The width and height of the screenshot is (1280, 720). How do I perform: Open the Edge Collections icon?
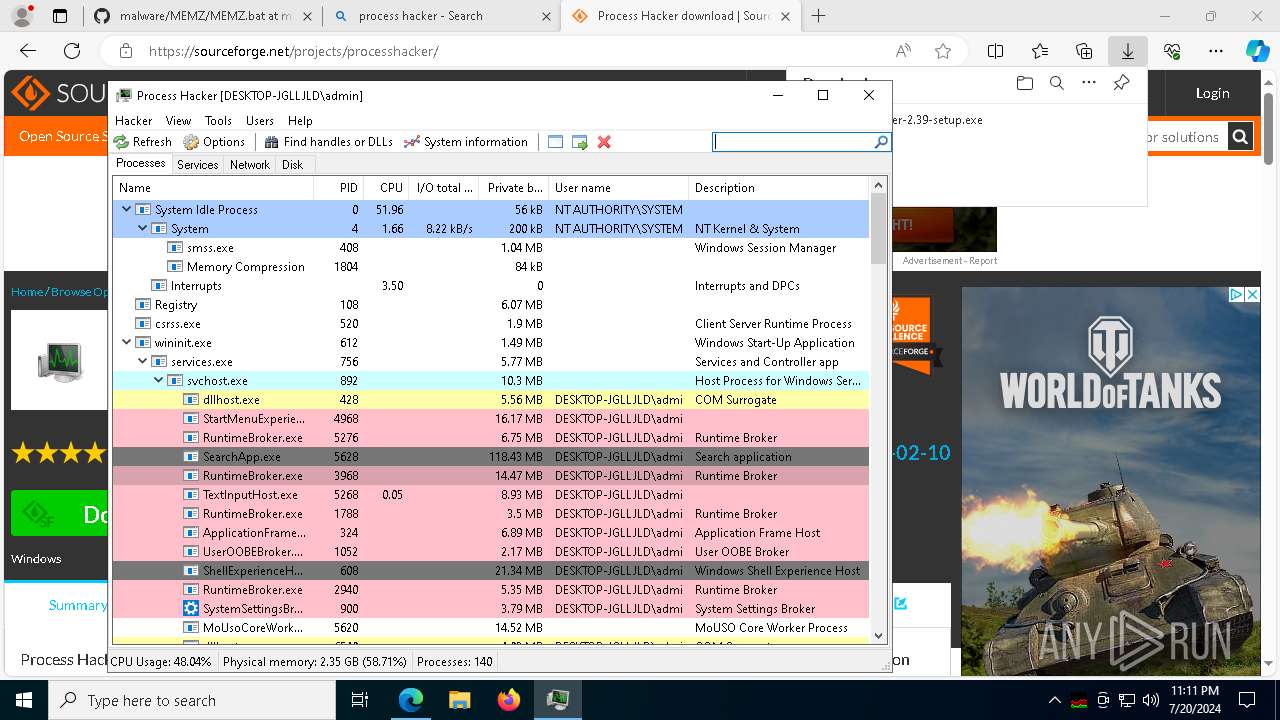pos(1084,51)
